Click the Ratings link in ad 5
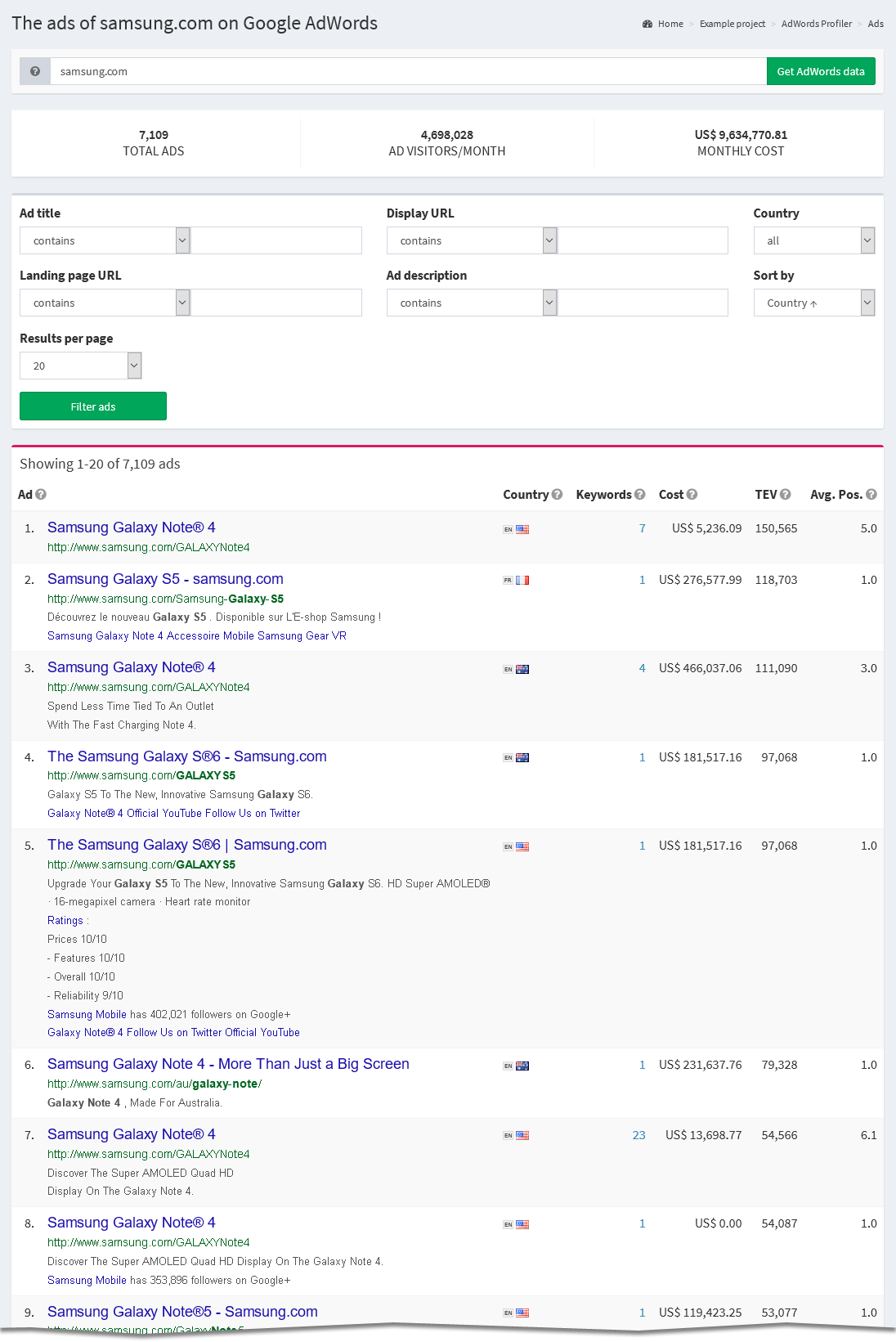This screenshot has width=896, height=1342. point(65,921)
